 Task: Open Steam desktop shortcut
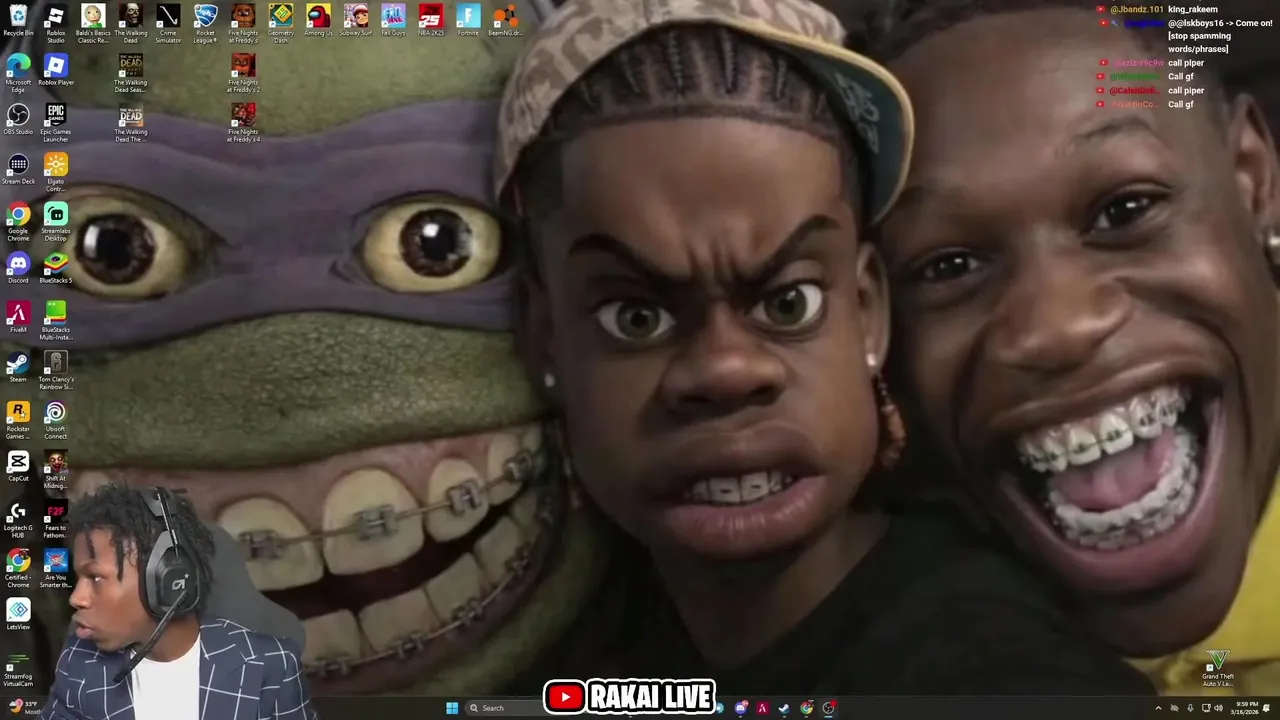pos(18,367)
